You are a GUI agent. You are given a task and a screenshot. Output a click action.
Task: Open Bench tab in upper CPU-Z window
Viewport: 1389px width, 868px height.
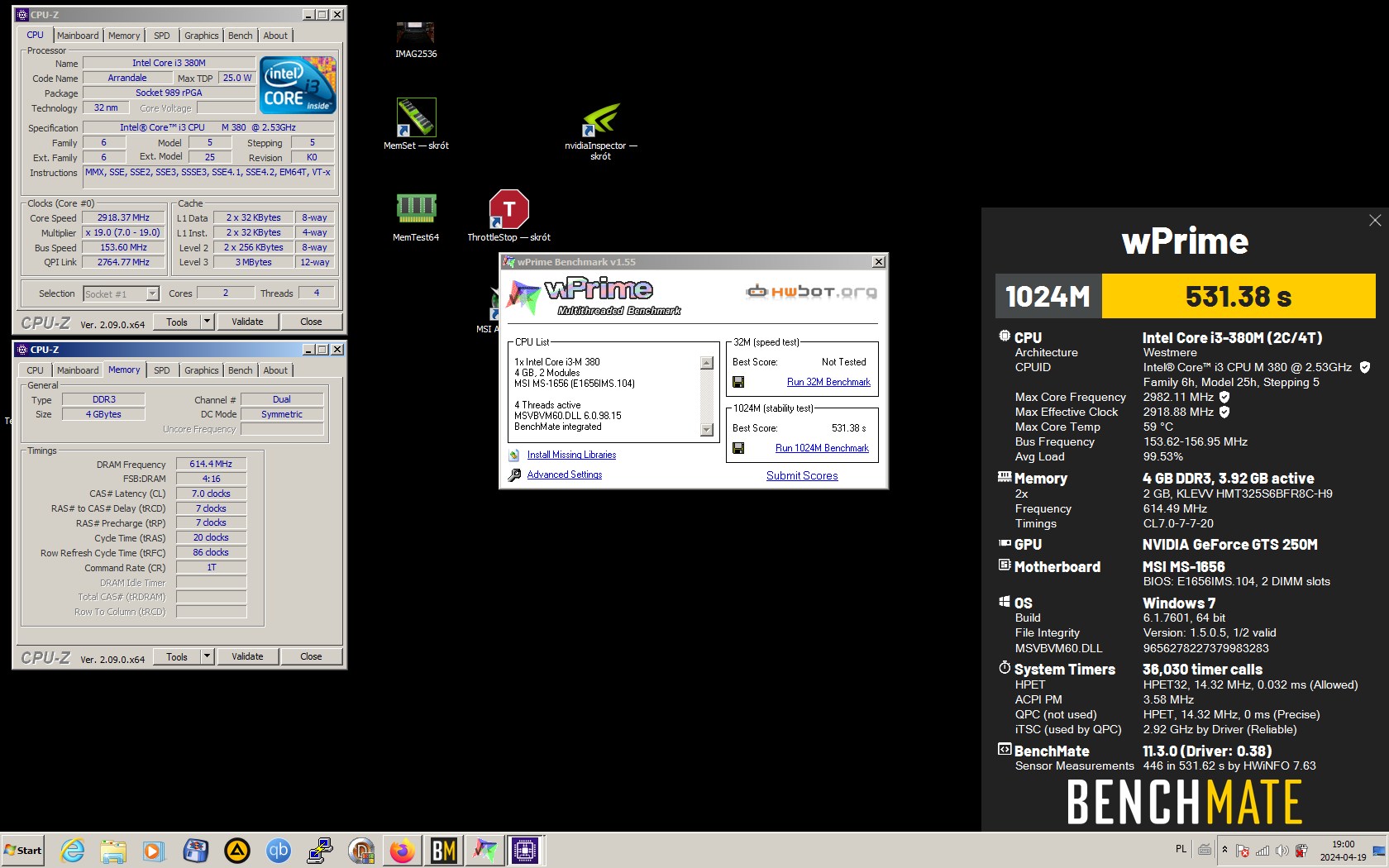pyautogui.click(x=241, y=36)
